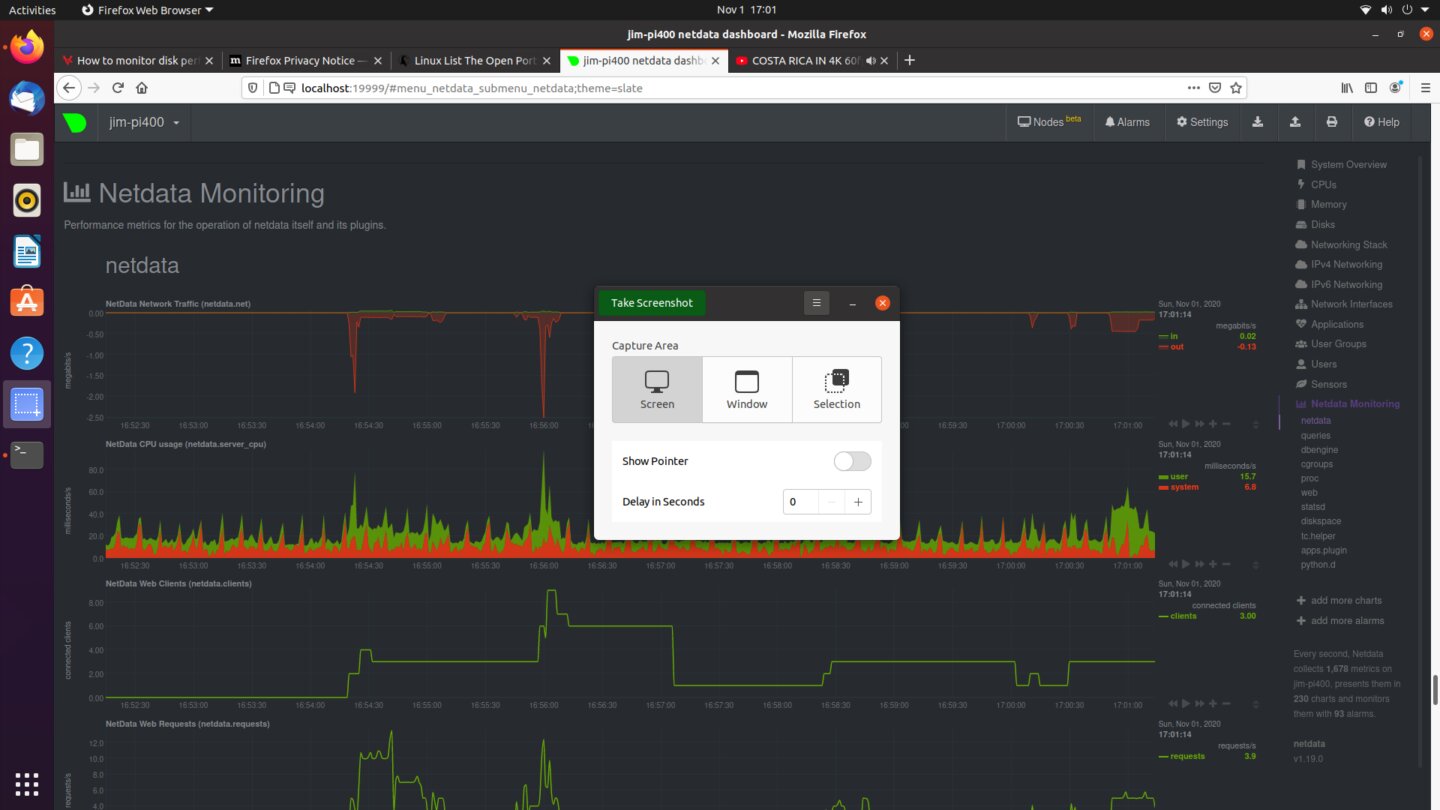Select the diskspace submenu item
This screenshot has width=1440, height=810.
coord(1321,521)
